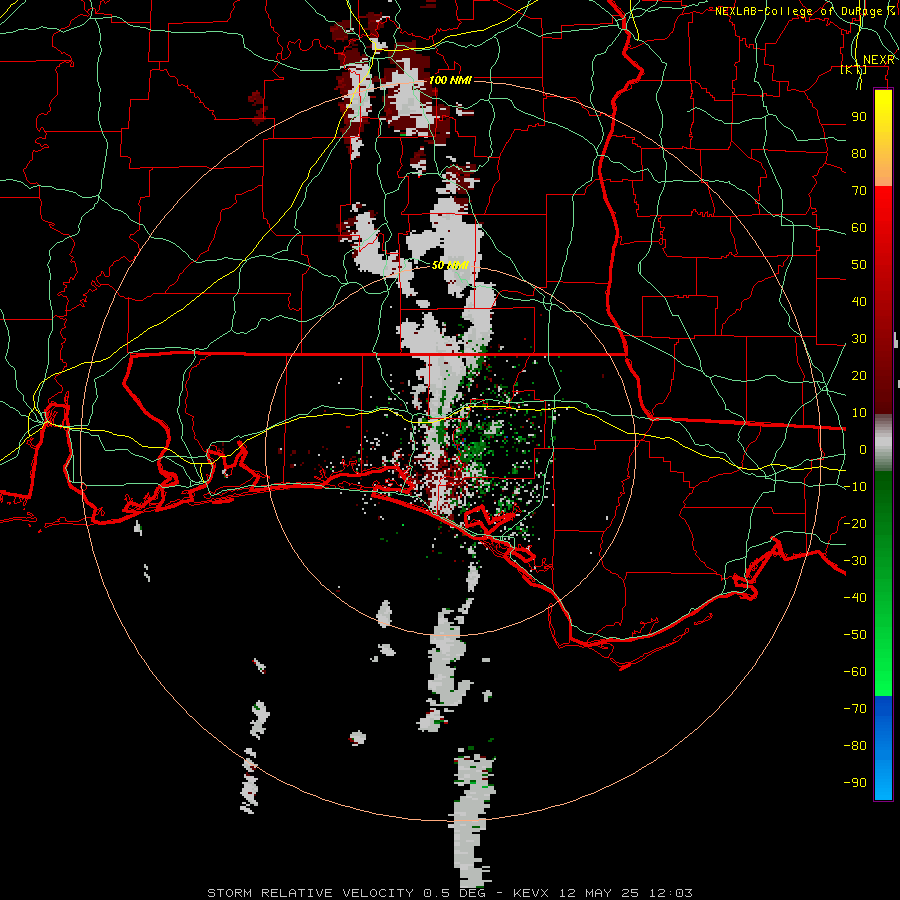Viewport: 900px width, 900px height.
Task: Click the 90 value on the velocity scale
Action: (859, 117)
